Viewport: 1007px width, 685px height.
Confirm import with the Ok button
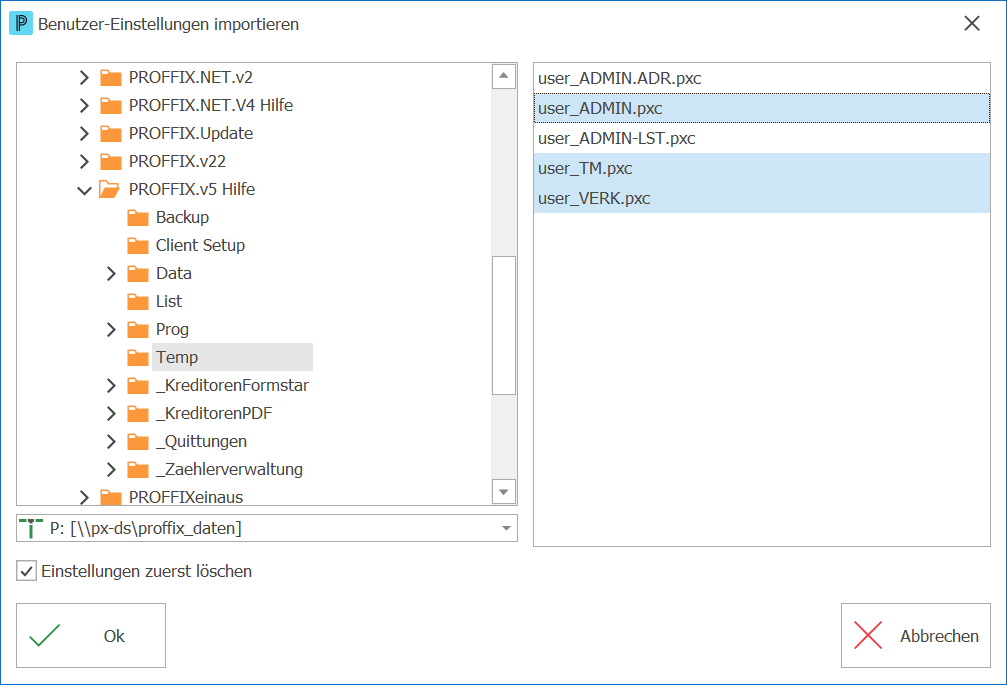coord(91,636)
